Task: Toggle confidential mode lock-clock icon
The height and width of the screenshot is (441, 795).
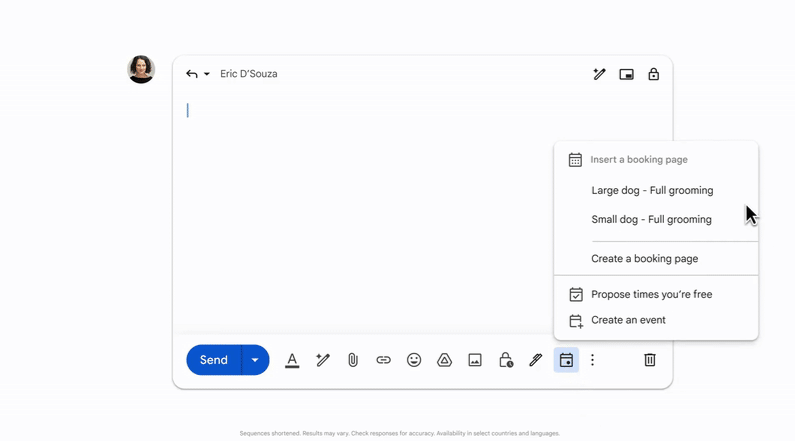Action: 505,360
